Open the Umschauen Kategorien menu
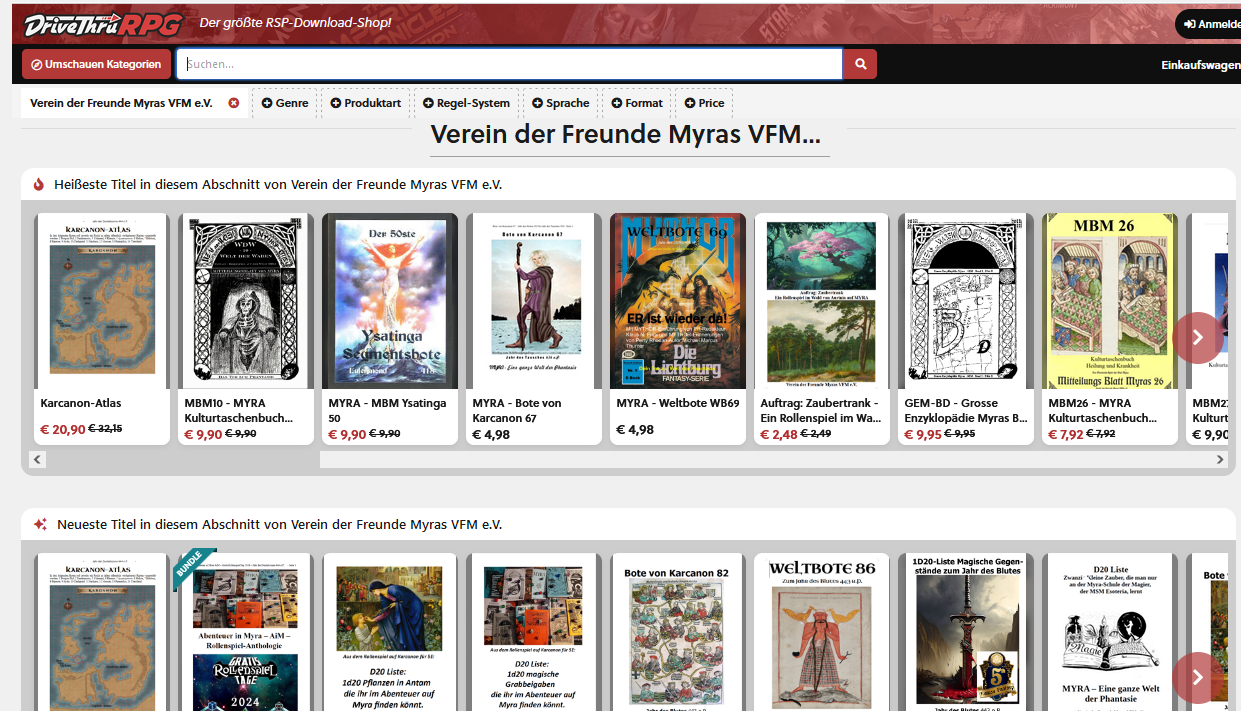 [x=96, y=64]
